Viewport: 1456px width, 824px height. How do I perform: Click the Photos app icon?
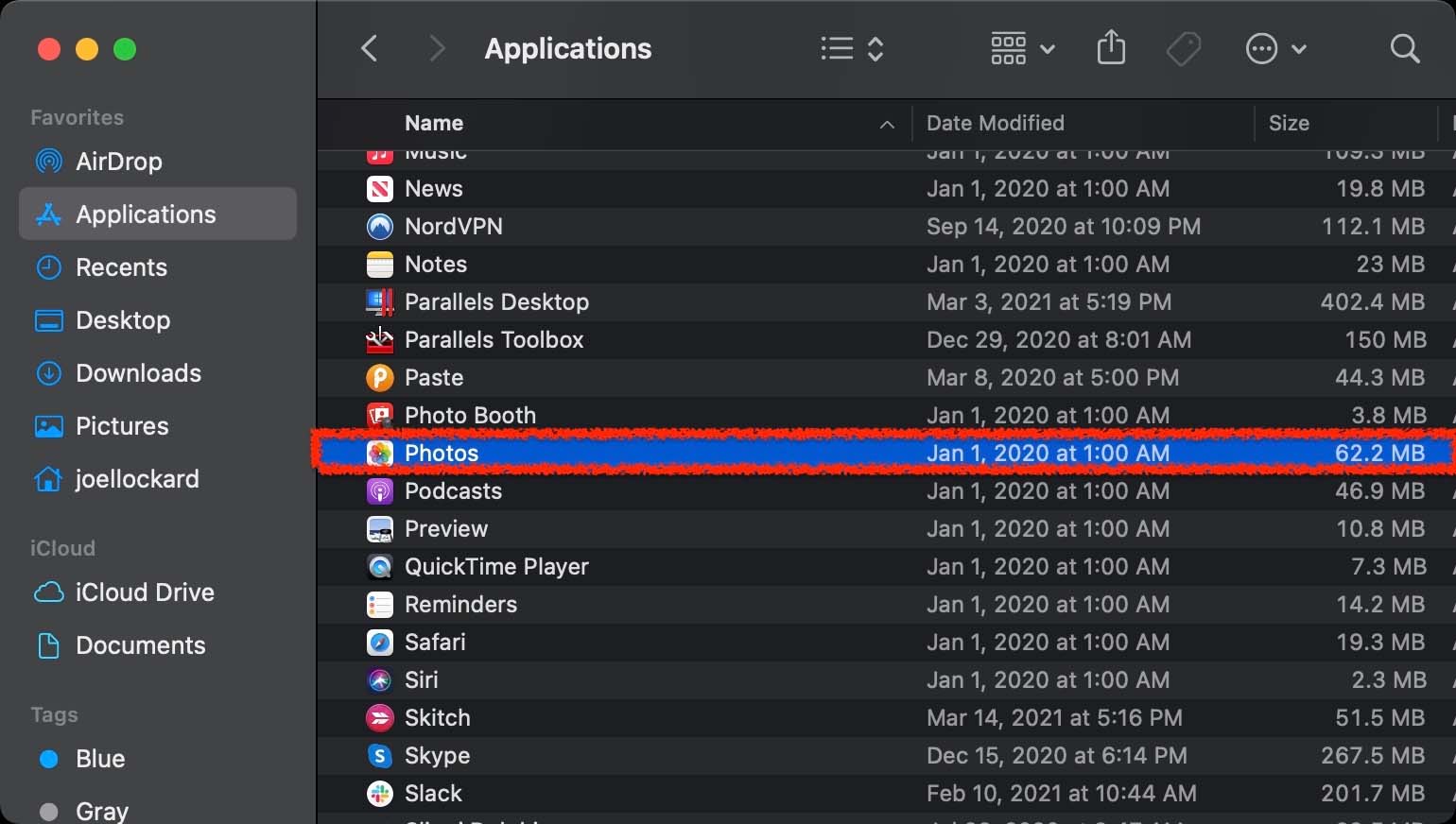pos(379,454)
